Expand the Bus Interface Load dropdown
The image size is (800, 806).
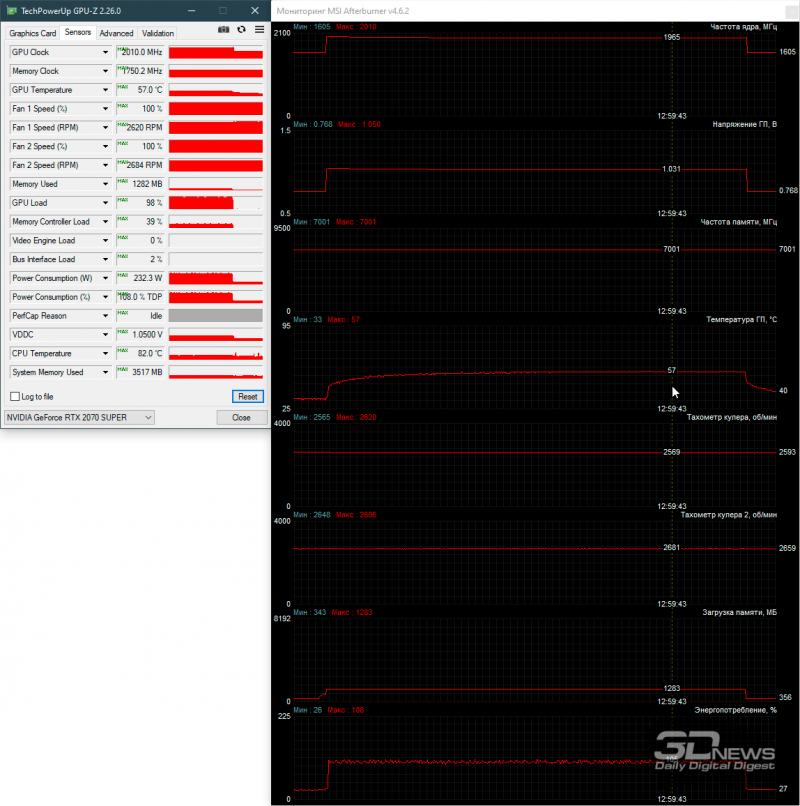point(105,260)
